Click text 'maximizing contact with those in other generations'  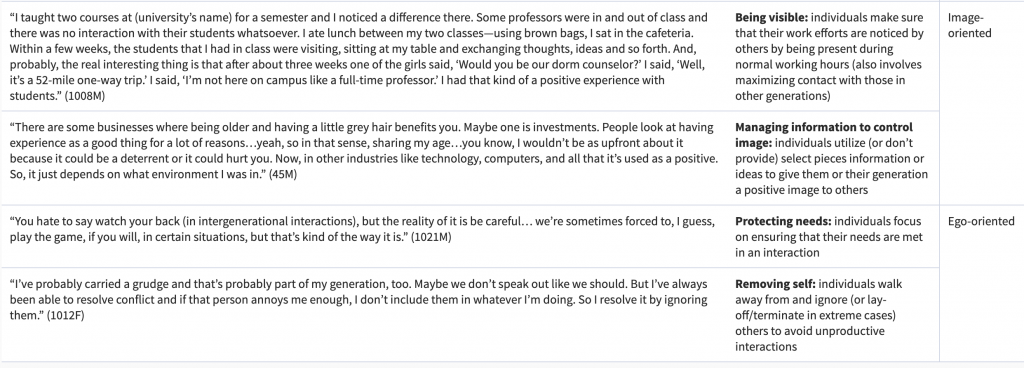pos(820,88)
